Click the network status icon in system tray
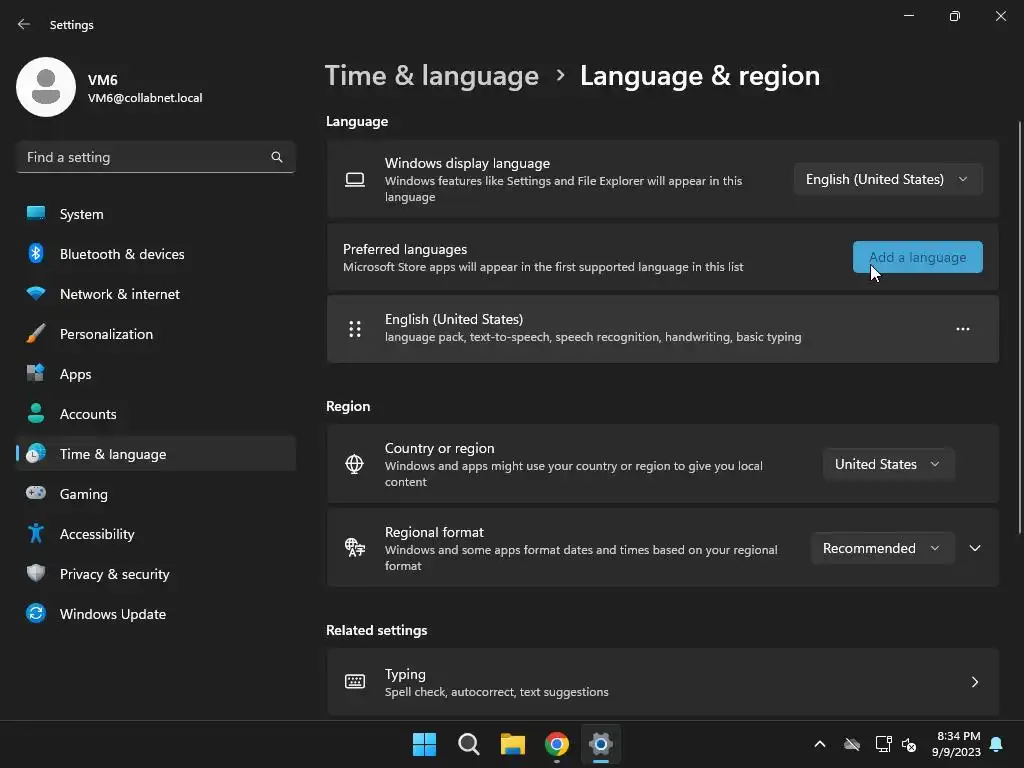 click(x=884, y=744)
